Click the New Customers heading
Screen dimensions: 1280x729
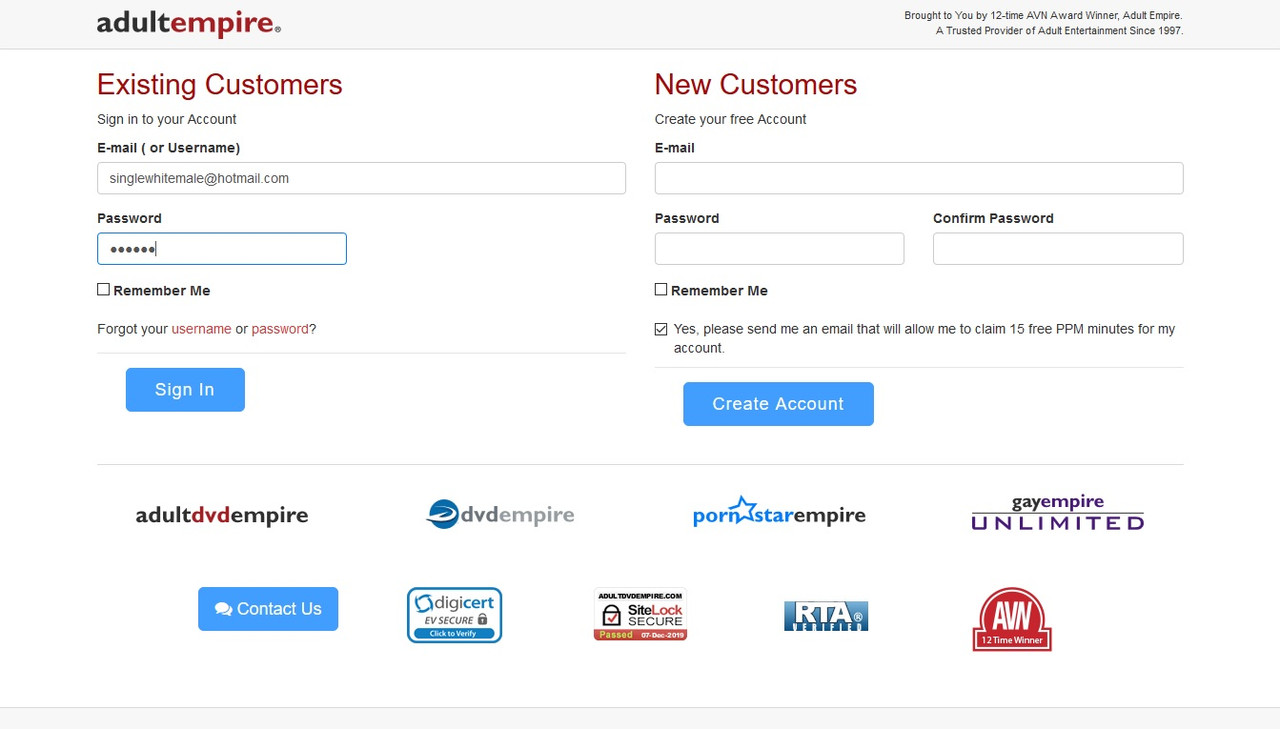click(x=756, y=84)
